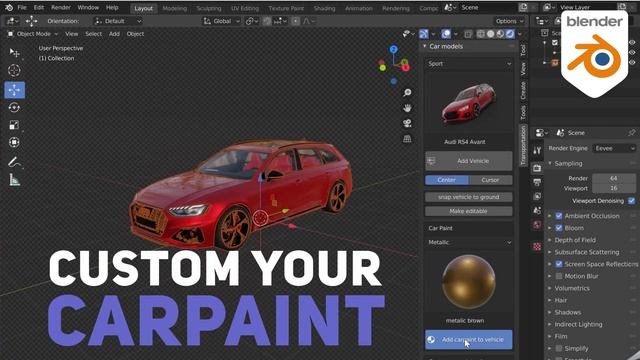Image resolution: width=640 pixels, height=360 pixels.
Task: Open the Orientation Default dropdown
Action: [x=118, y=21]
